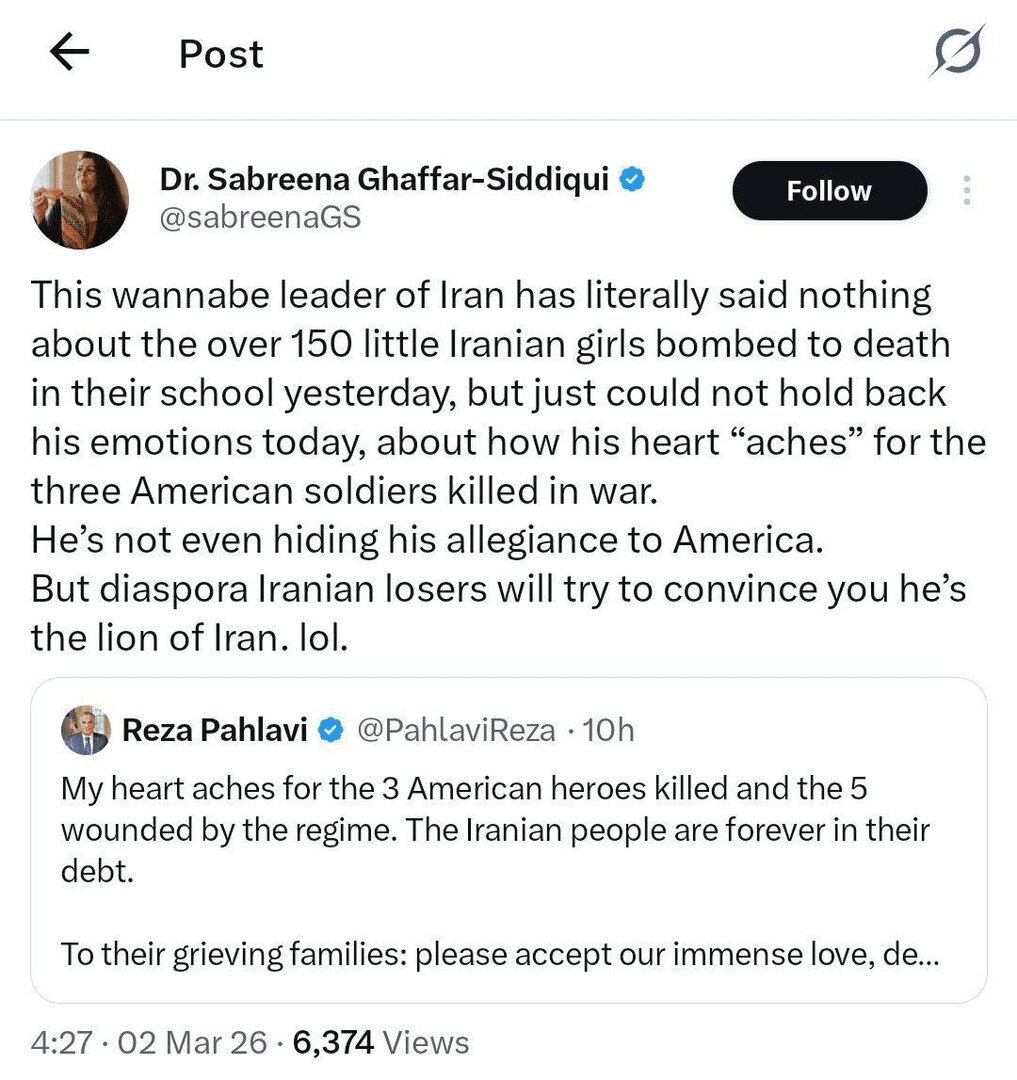The height and width of the screenshot is (1080, 1017).
Task: Open Dr. Sabreena's profile picture
Action: coord(80,199)
